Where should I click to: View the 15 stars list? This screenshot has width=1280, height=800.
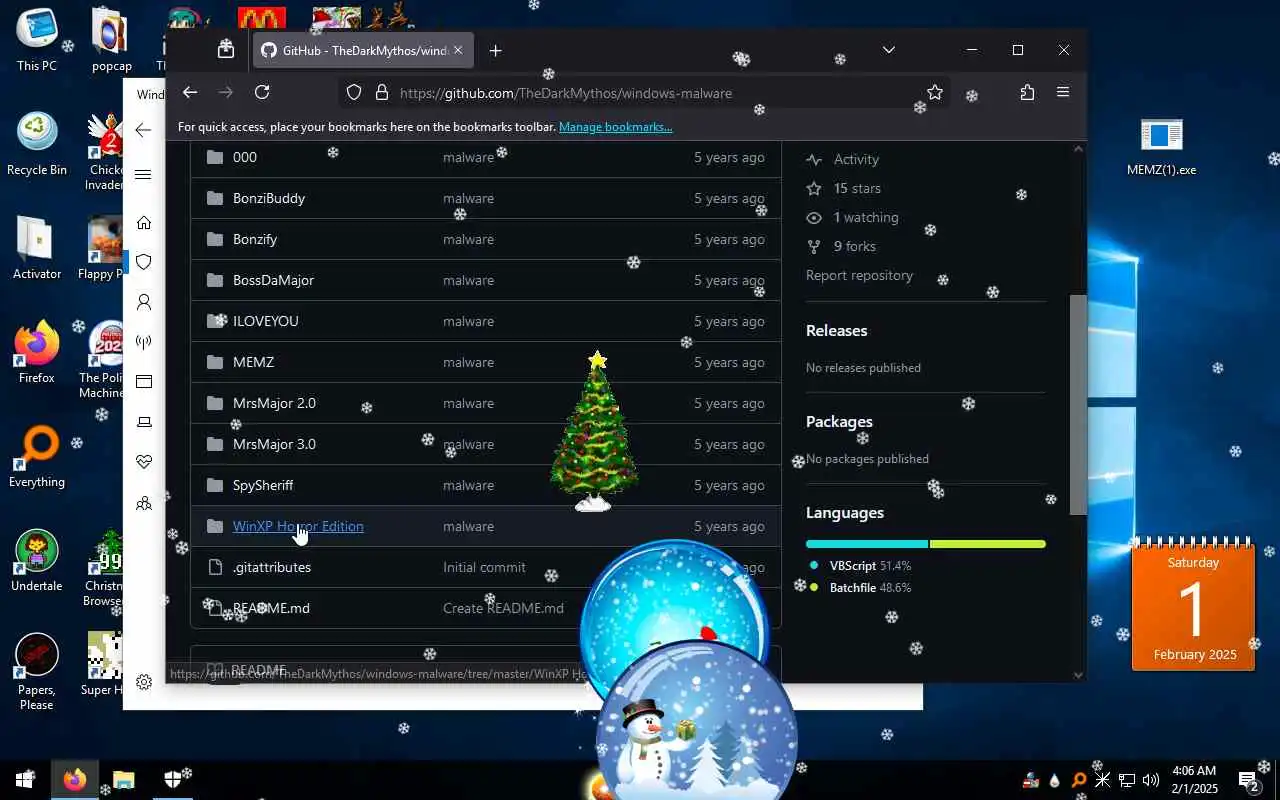pyautogui.click(x=857, y=188)
